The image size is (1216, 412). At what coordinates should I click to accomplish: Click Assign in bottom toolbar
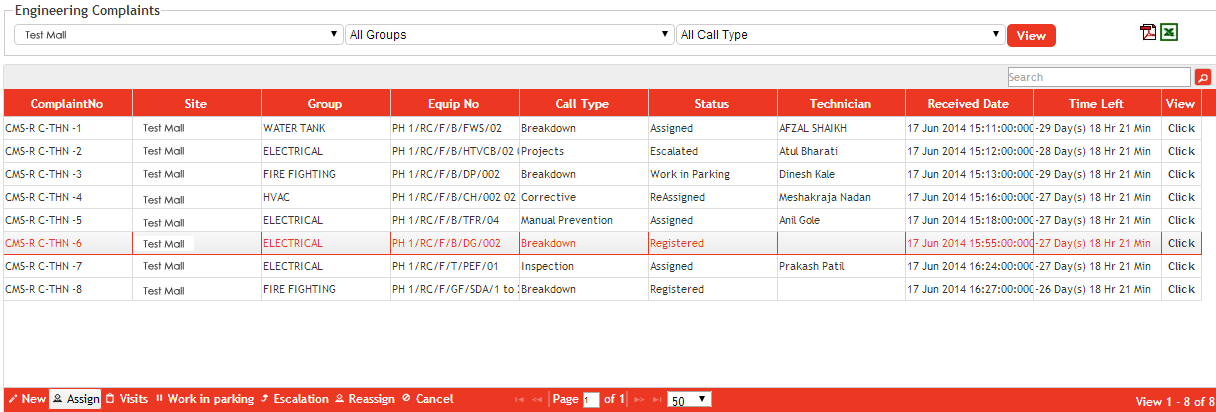coord(76,399)
